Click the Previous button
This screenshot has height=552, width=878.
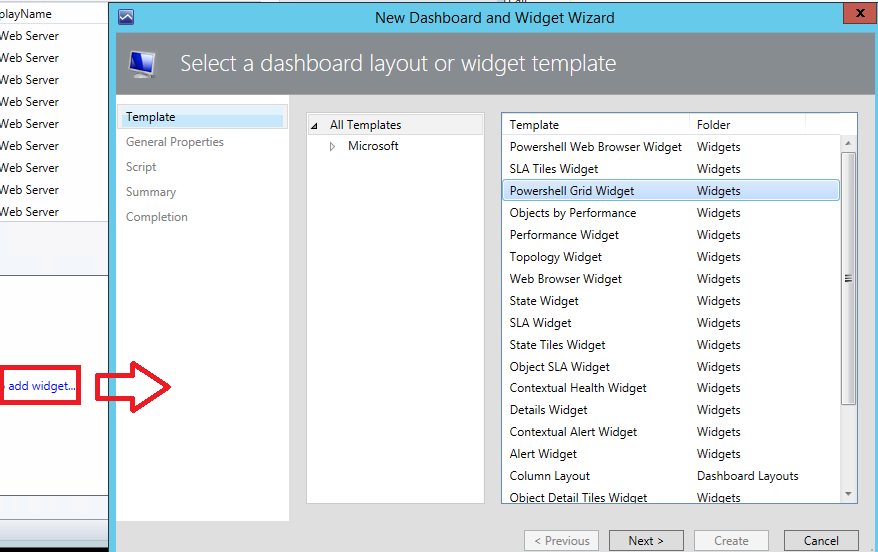point(562,540)
